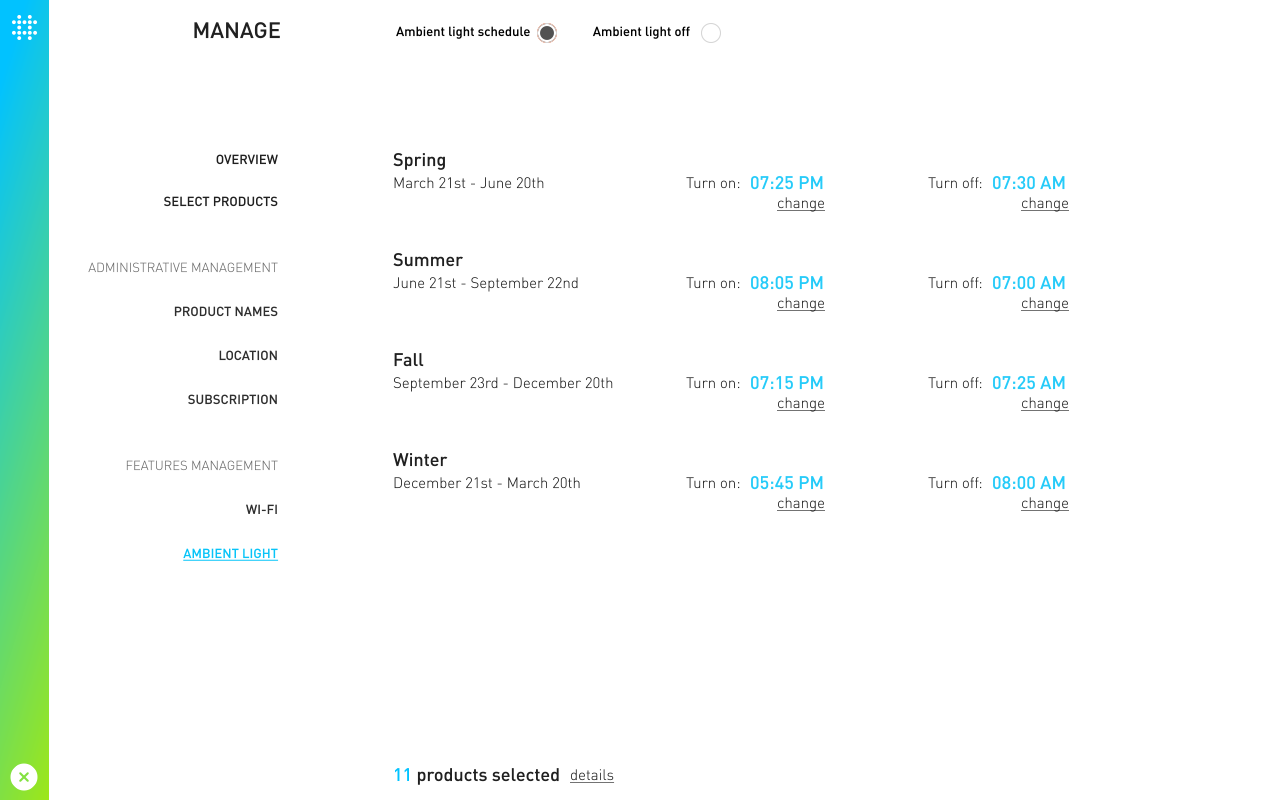Screen dimensions: 1280x800
Task: Click the Features Management section label
Action: 202,466
